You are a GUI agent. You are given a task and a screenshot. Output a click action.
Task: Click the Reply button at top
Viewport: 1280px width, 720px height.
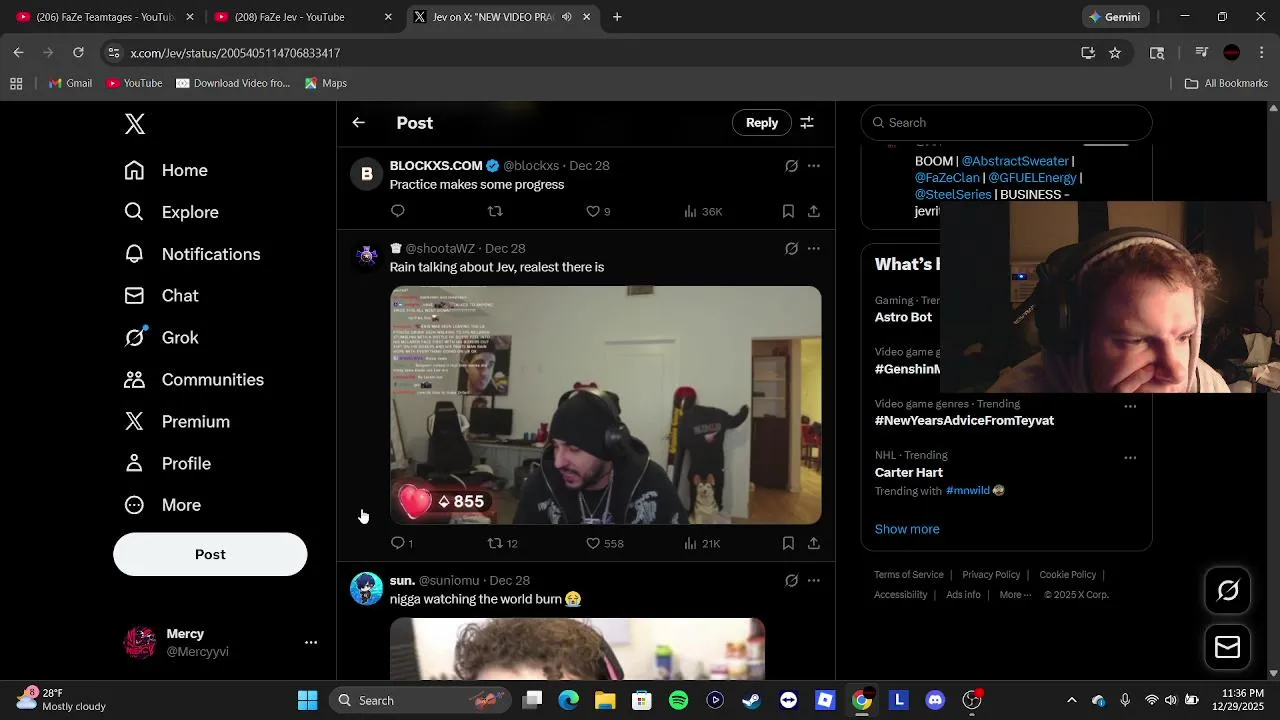coord(762,123)
